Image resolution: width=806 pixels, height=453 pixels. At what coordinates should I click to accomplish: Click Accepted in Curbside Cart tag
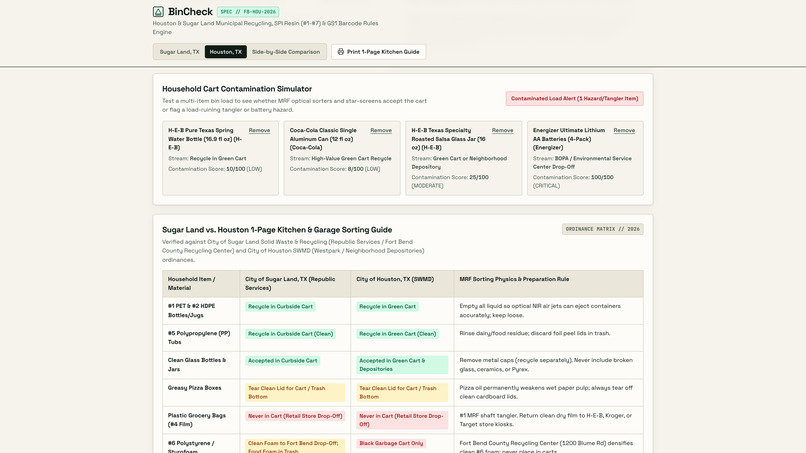[x=282, y=361]
